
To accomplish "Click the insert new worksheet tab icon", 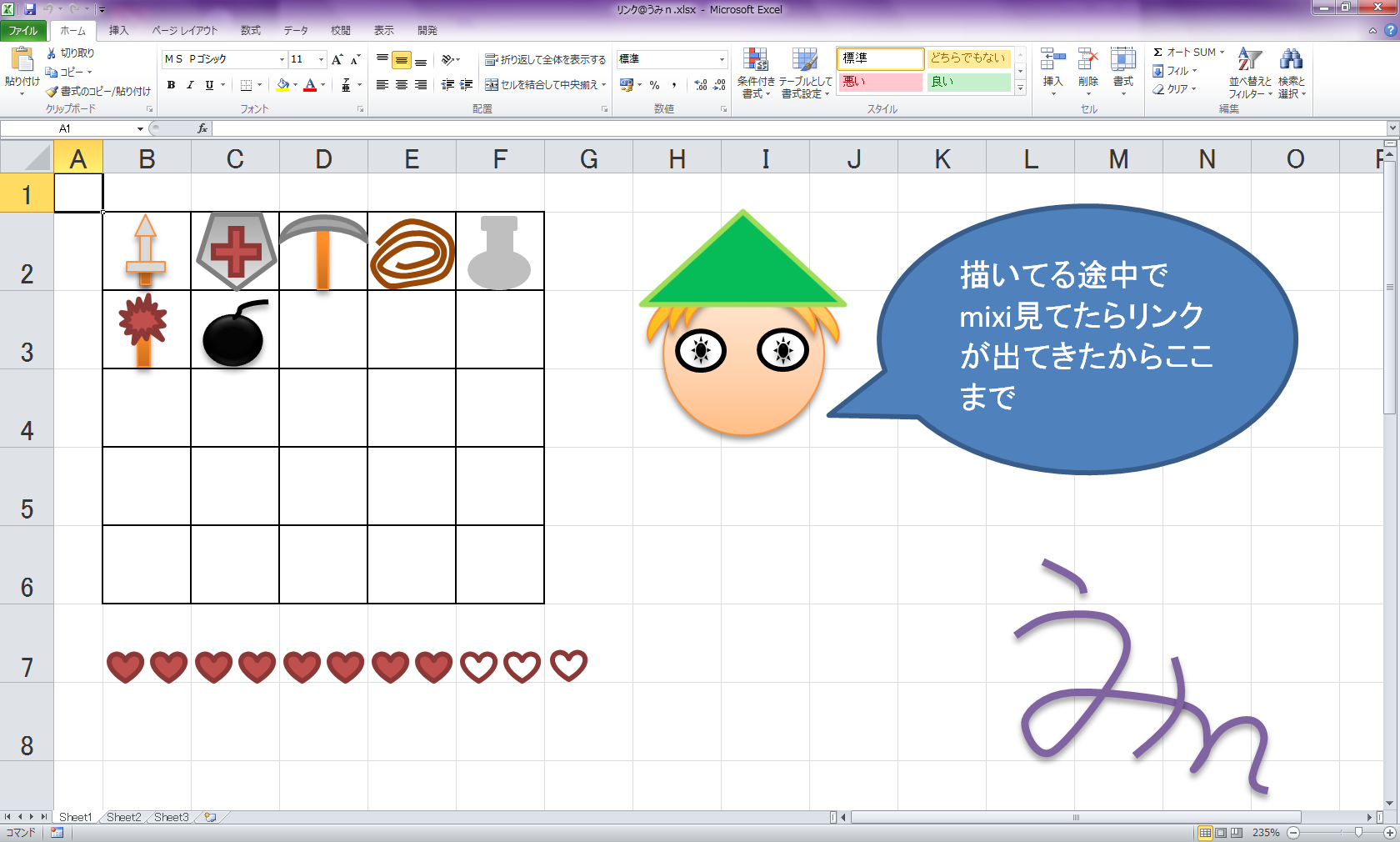I will 210,817.
